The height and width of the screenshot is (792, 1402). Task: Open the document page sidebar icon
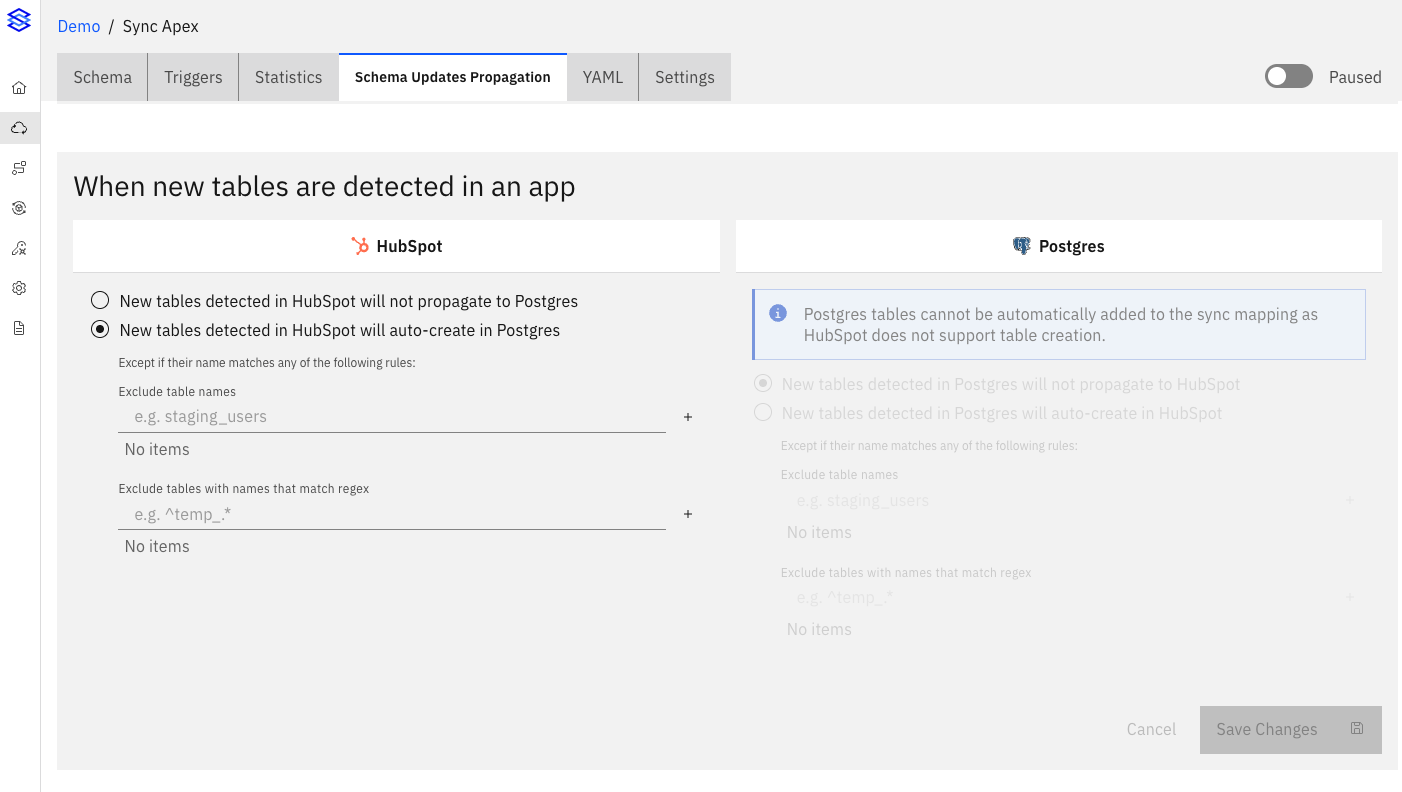19,328
